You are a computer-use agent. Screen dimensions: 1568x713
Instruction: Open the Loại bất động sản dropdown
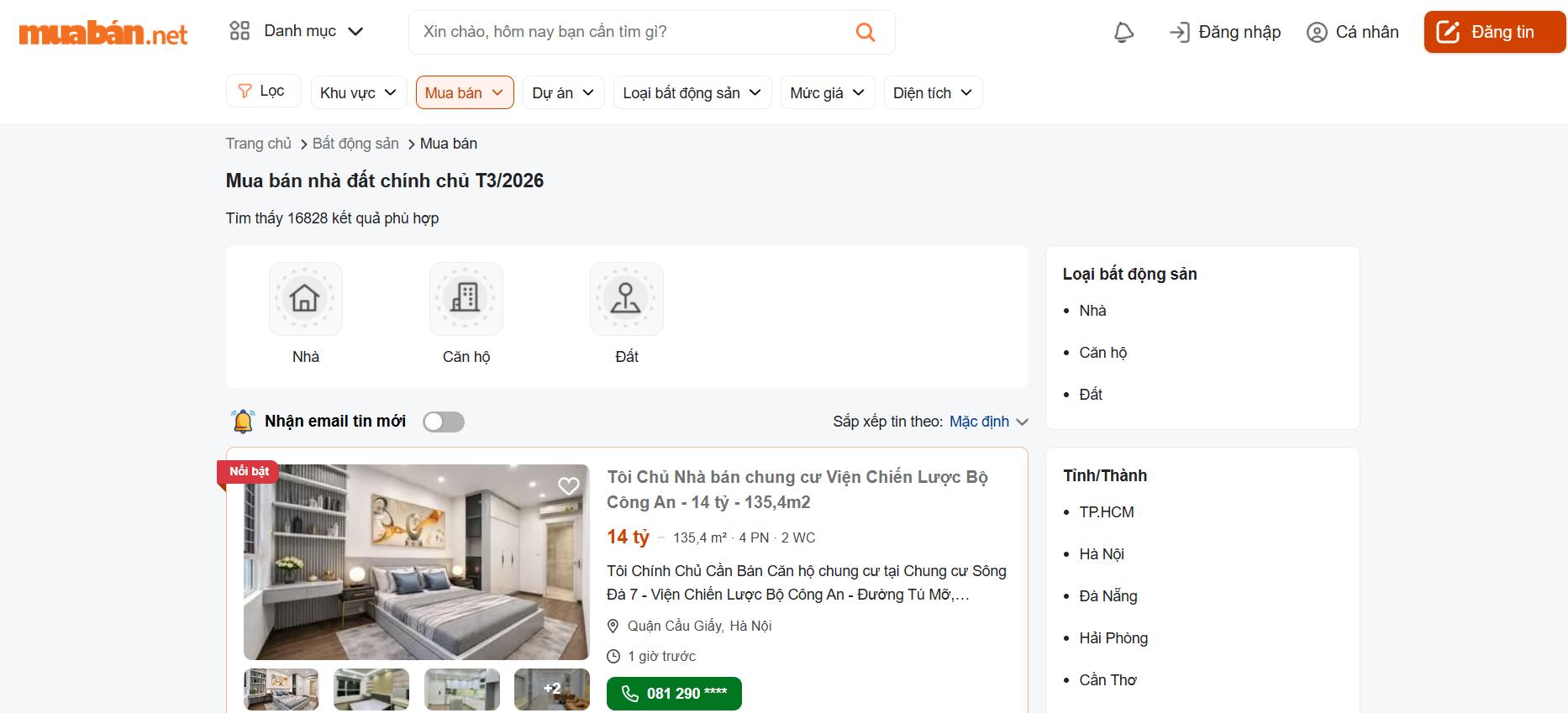coord(692,92)
